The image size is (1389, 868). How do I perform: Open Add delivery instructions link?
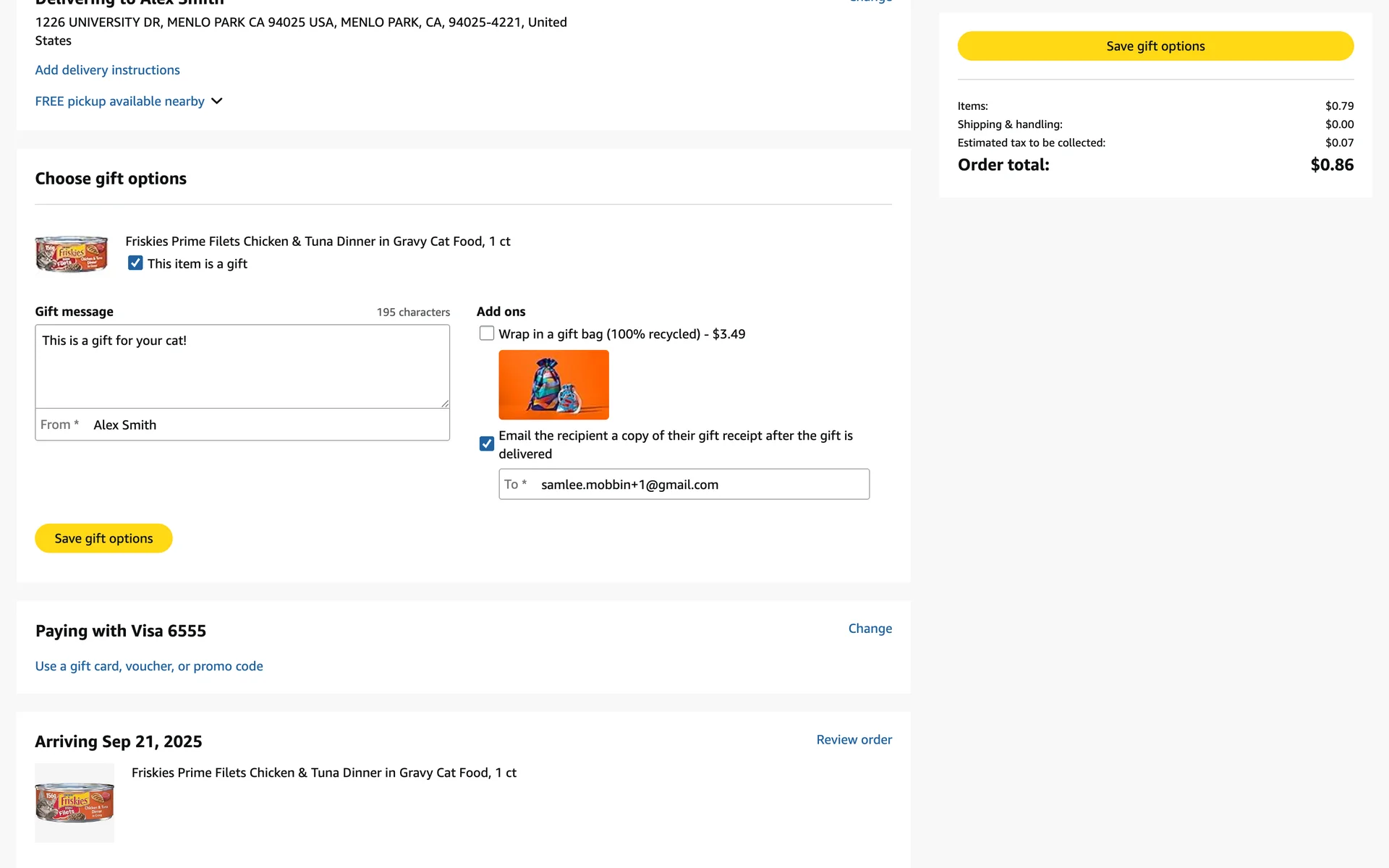[x=107, y=70]
